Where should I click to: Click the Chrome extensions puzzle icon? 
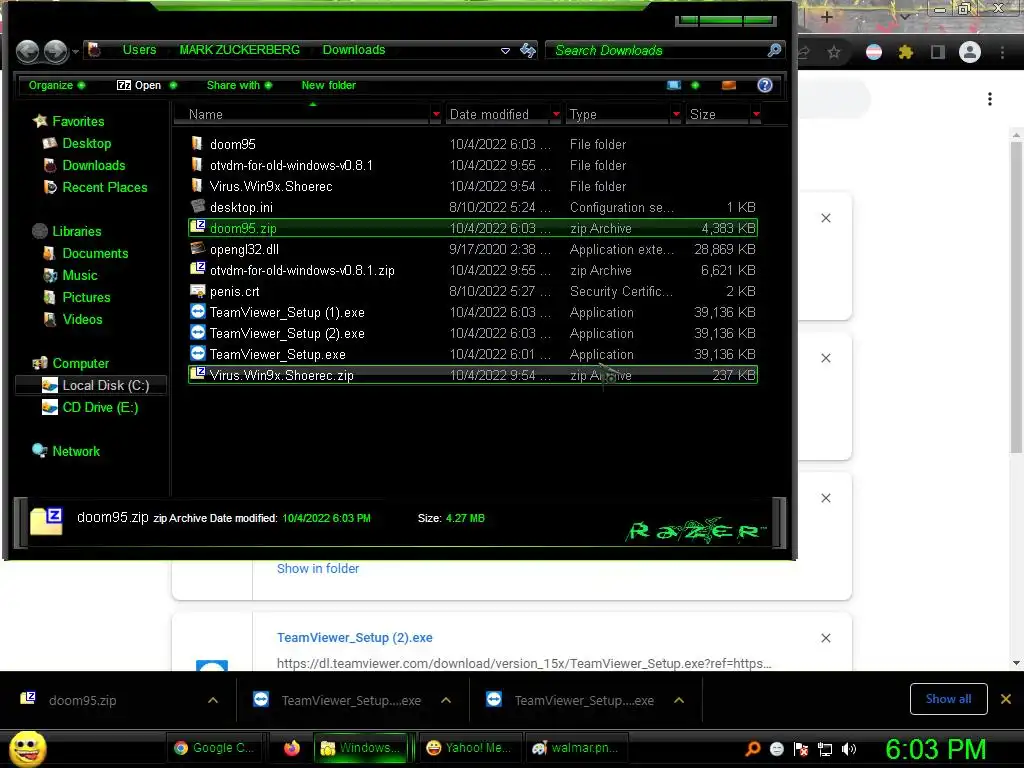click(905, 52)
